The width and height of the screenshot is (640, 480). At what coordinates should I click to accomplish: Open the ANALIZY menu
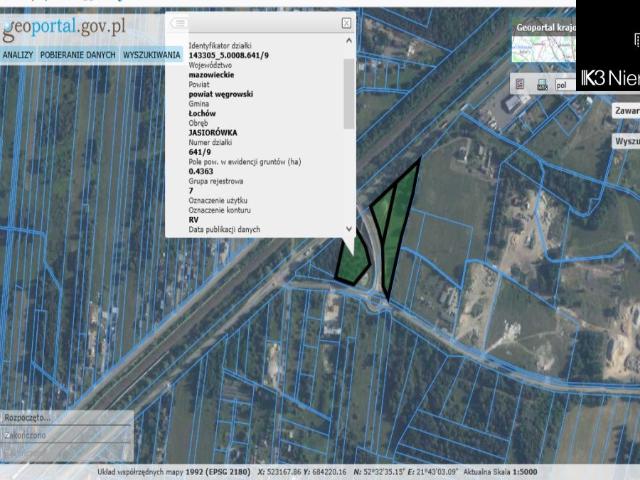click(x=17, y=55)
